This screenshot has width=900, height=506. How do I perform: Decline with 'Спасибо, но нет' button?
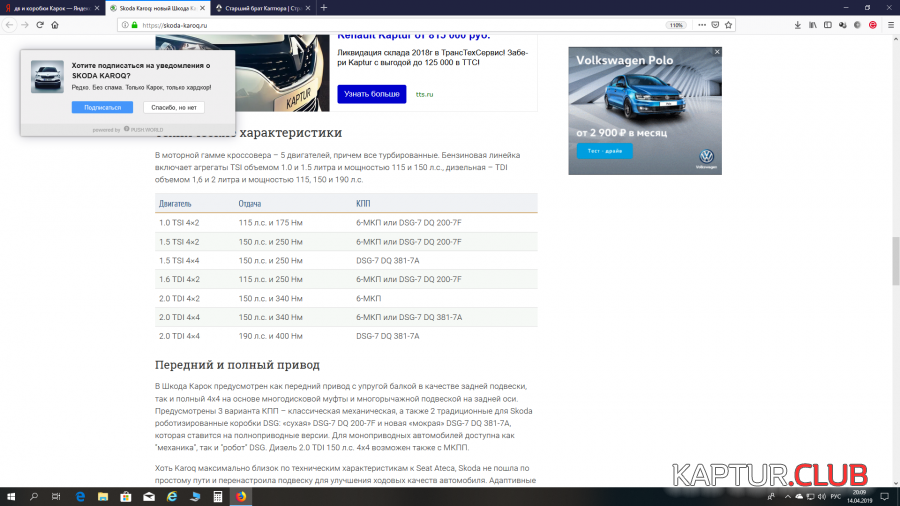coord(174,107)
